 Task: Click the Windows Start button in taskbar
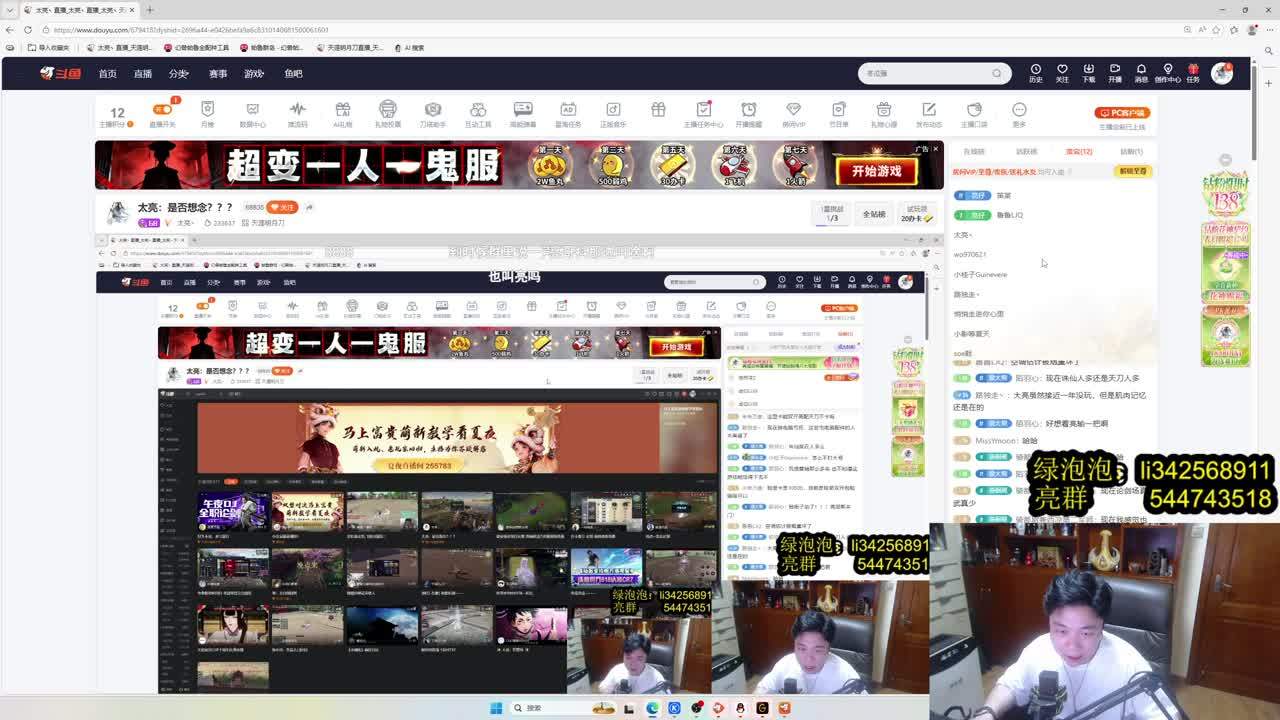point(495,708)
